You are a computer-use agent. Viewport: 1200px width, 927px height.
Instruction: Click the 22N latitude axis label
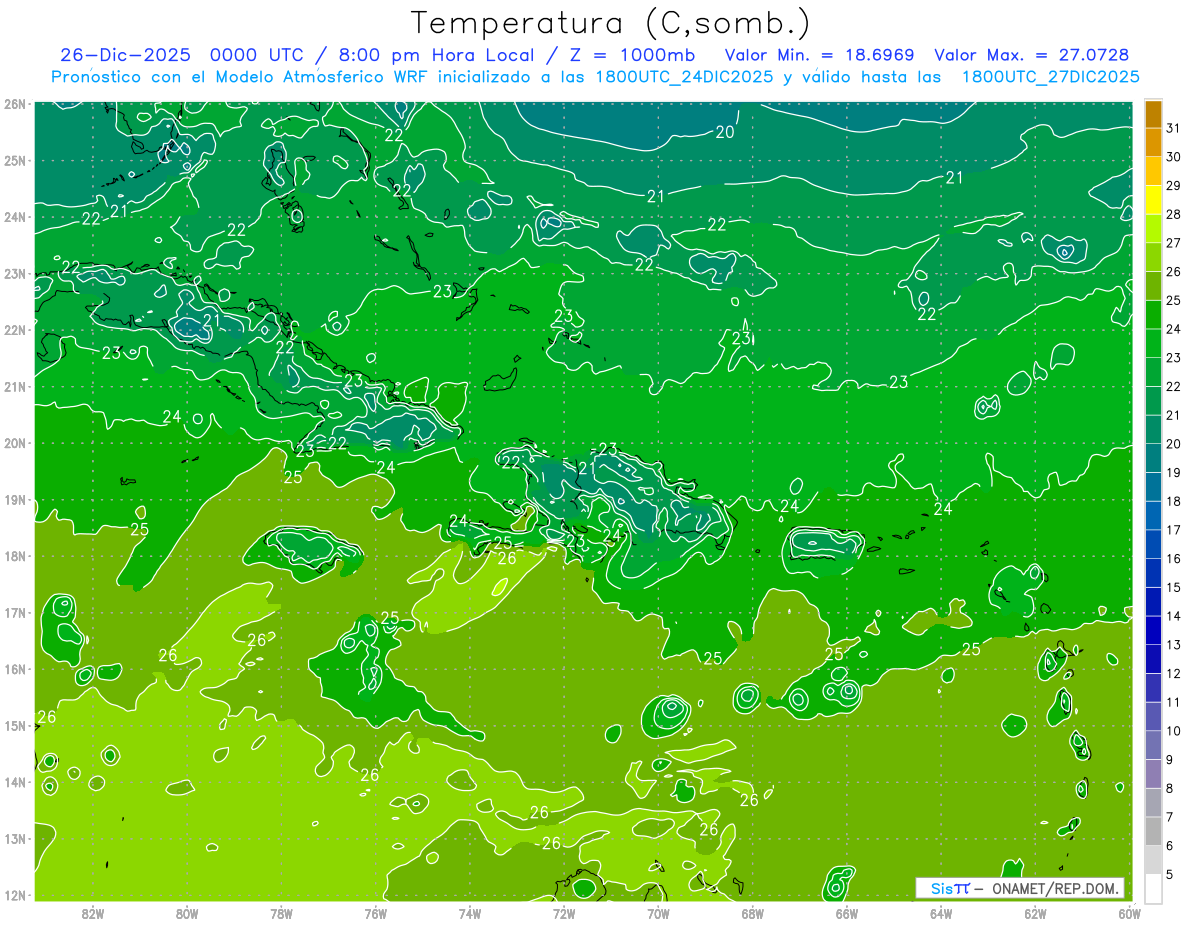pyautogui.click(x=15, y=330)
